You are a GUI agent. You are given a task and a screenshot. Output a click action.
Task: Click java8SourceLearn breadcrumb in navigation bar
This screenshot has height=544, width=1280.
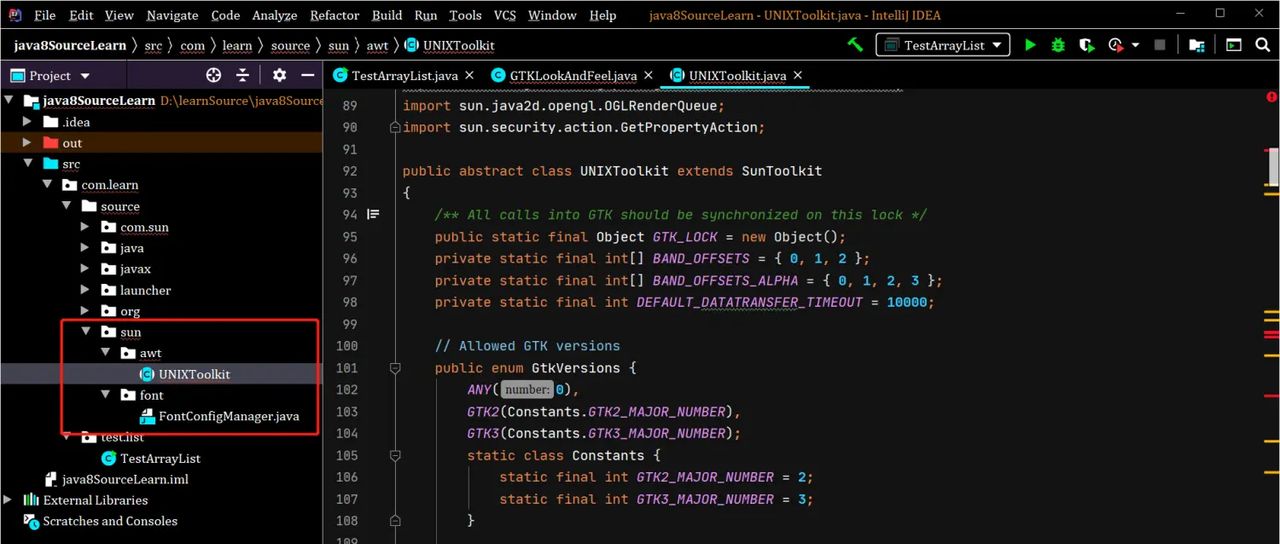tap(70, 45)
